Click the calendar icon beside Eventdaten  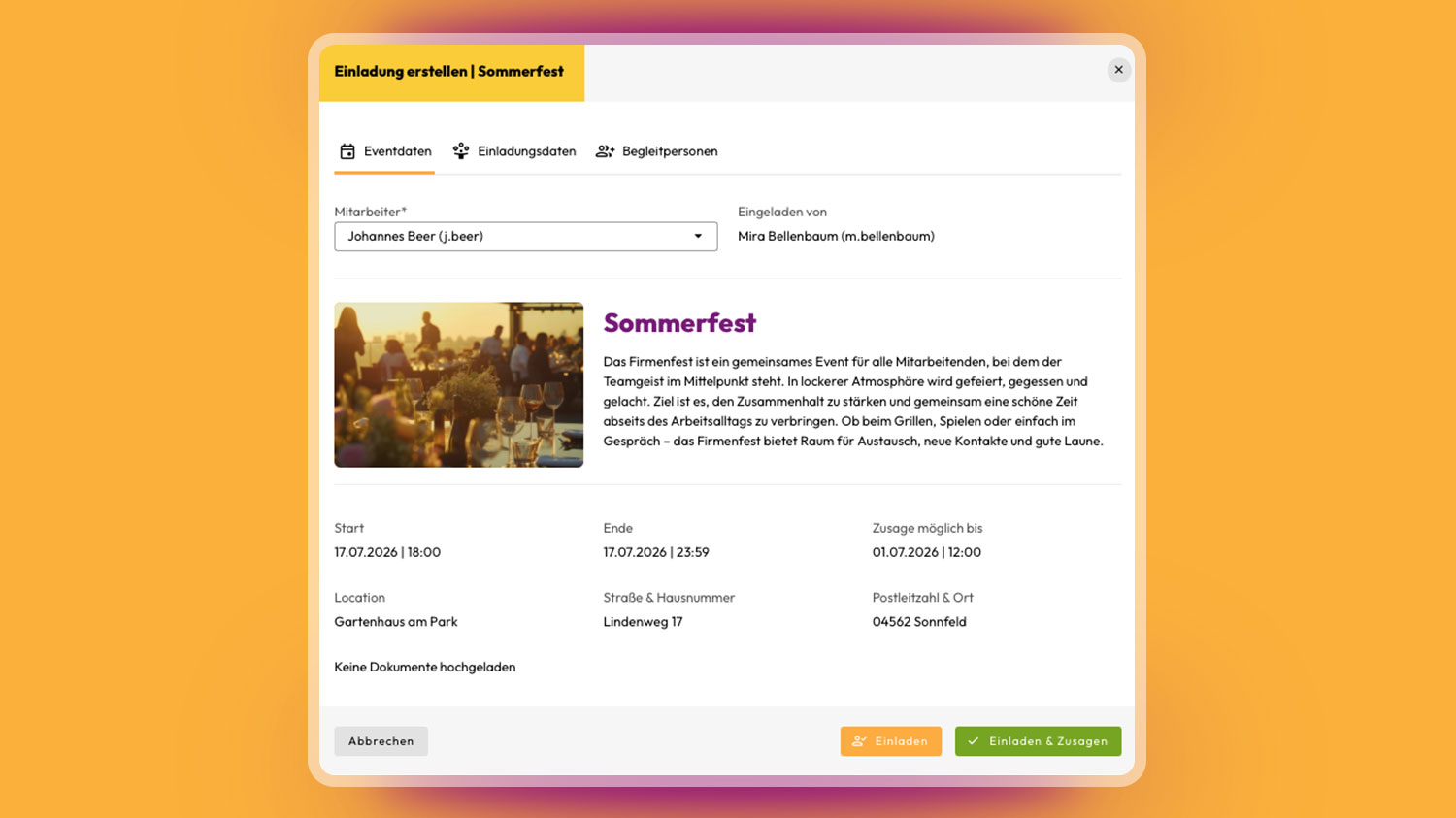pos(347,151)
